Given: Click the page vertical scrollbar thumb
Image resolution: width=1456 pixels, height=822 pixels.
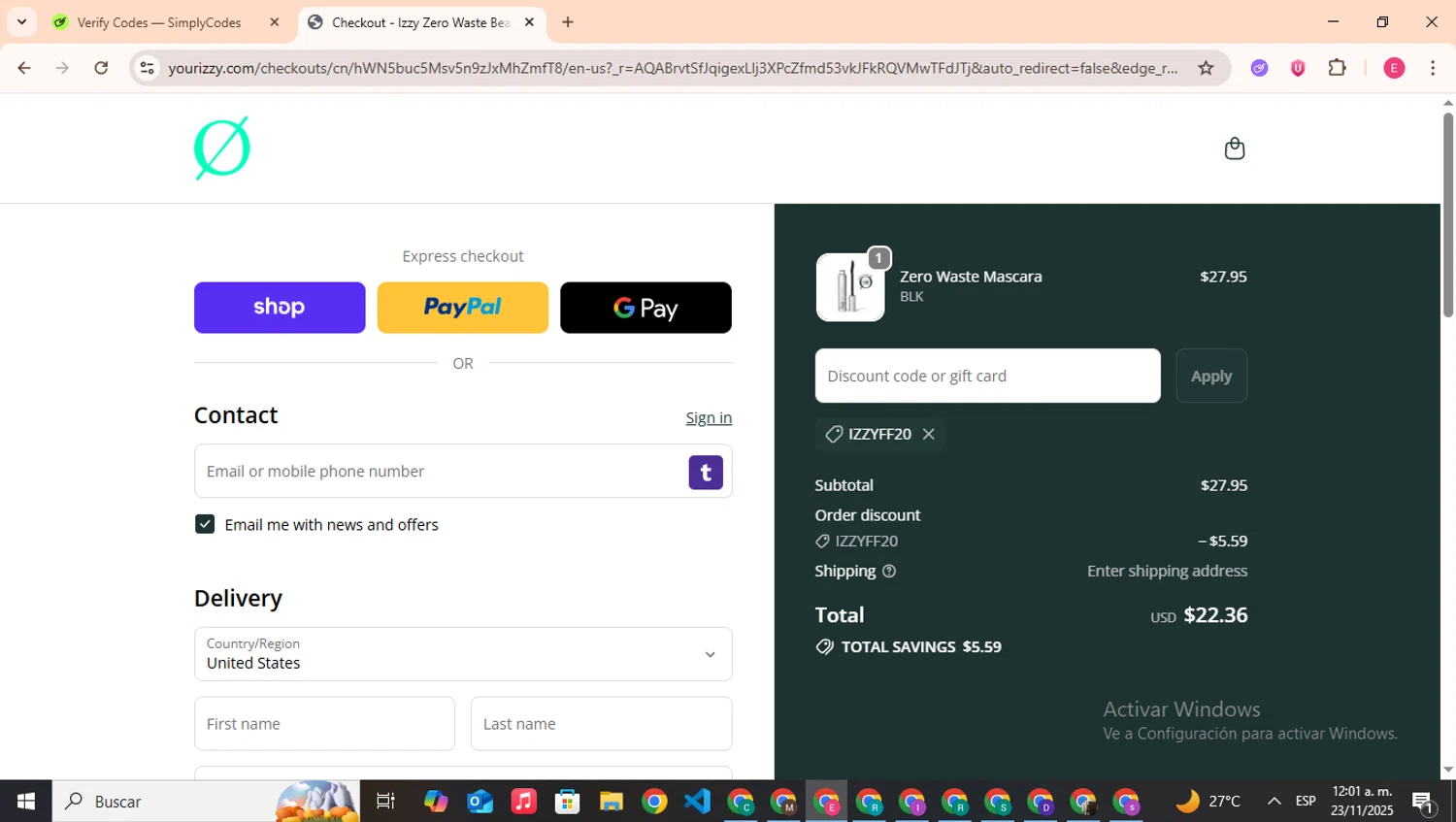Looking at the screenshot, I should pos(1447,214).
